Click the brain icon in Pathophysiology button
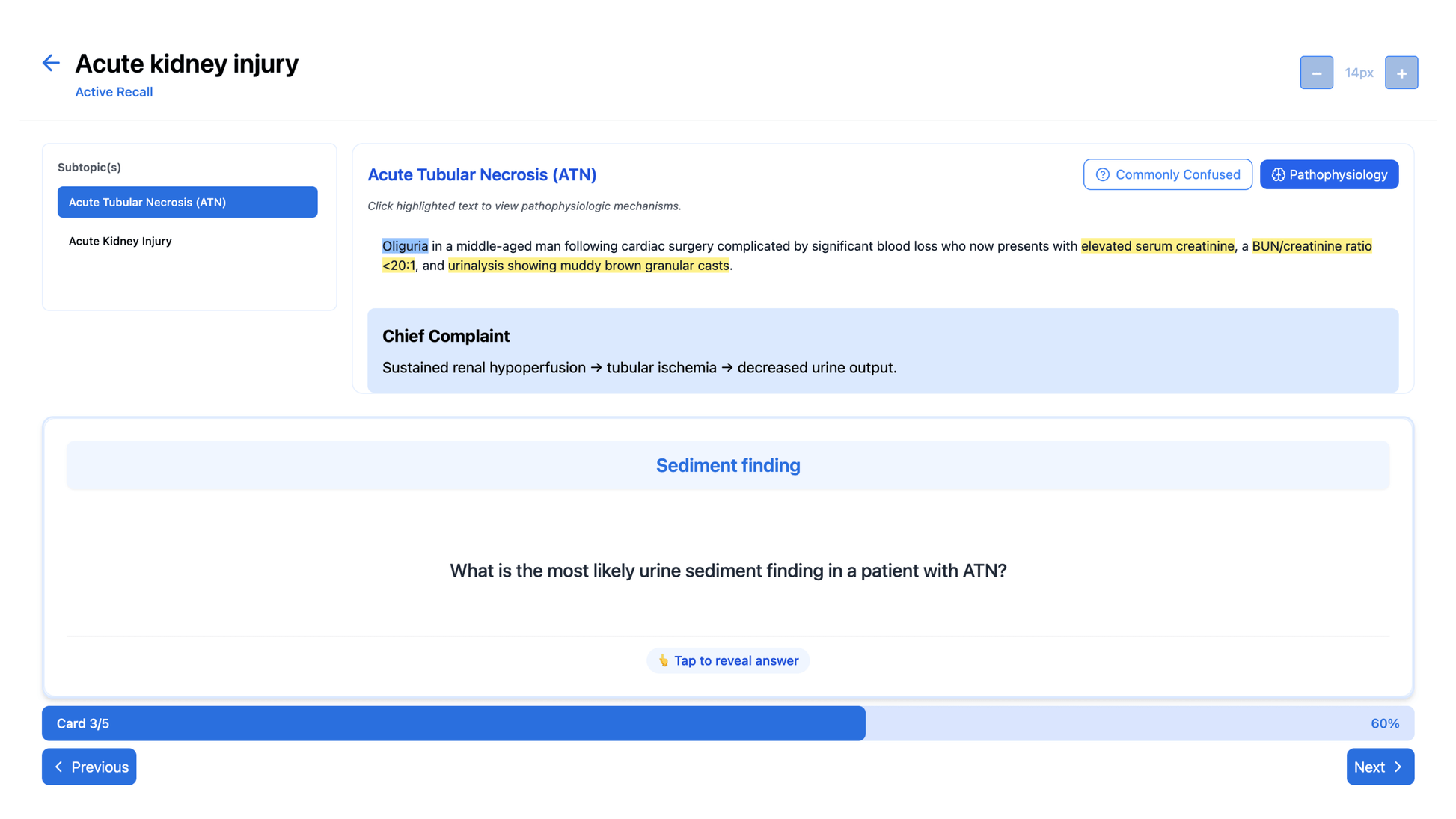 [x=1278, y=174]
